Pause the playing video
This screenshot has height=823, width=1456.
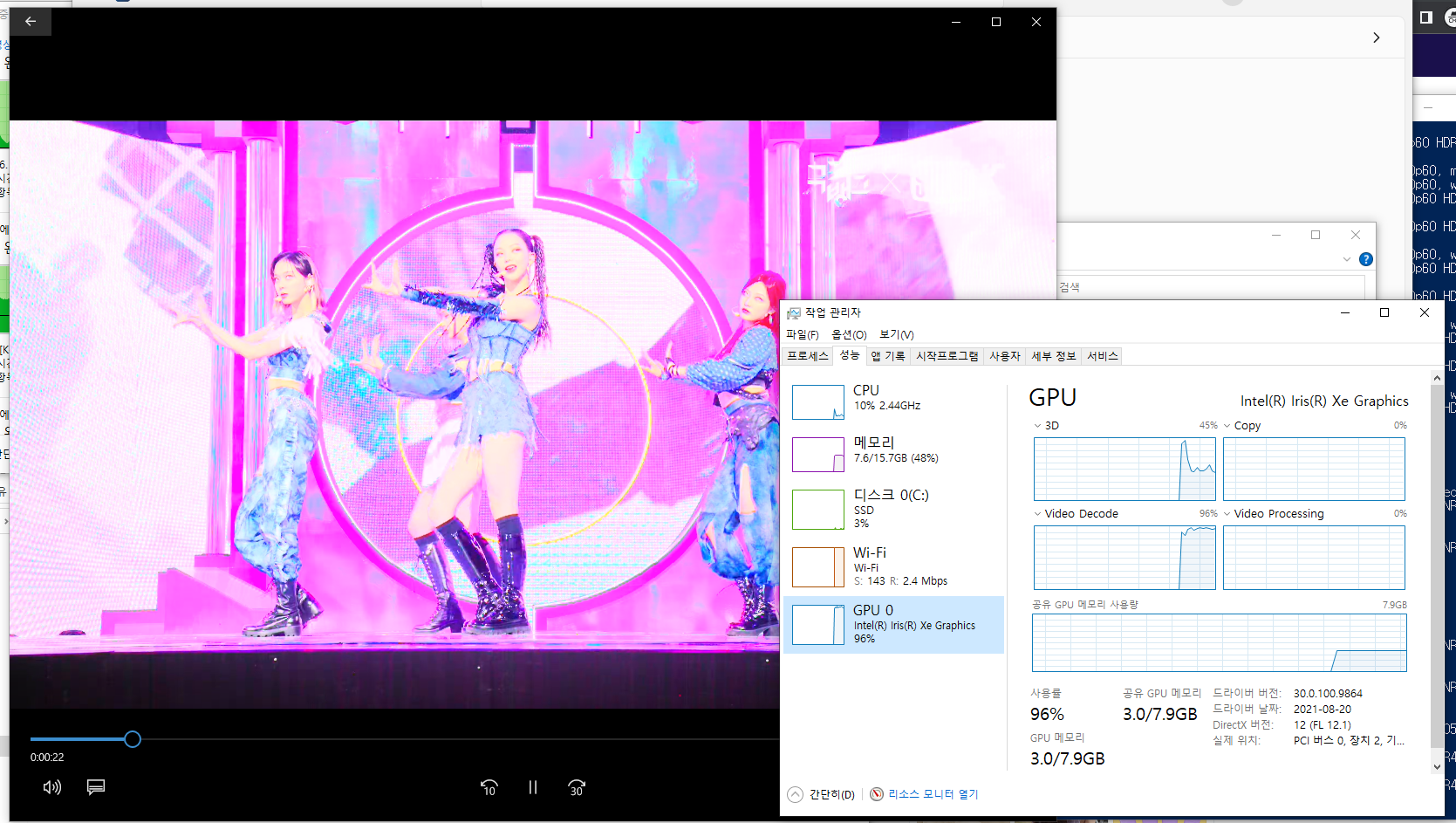(x=533, y=787)
